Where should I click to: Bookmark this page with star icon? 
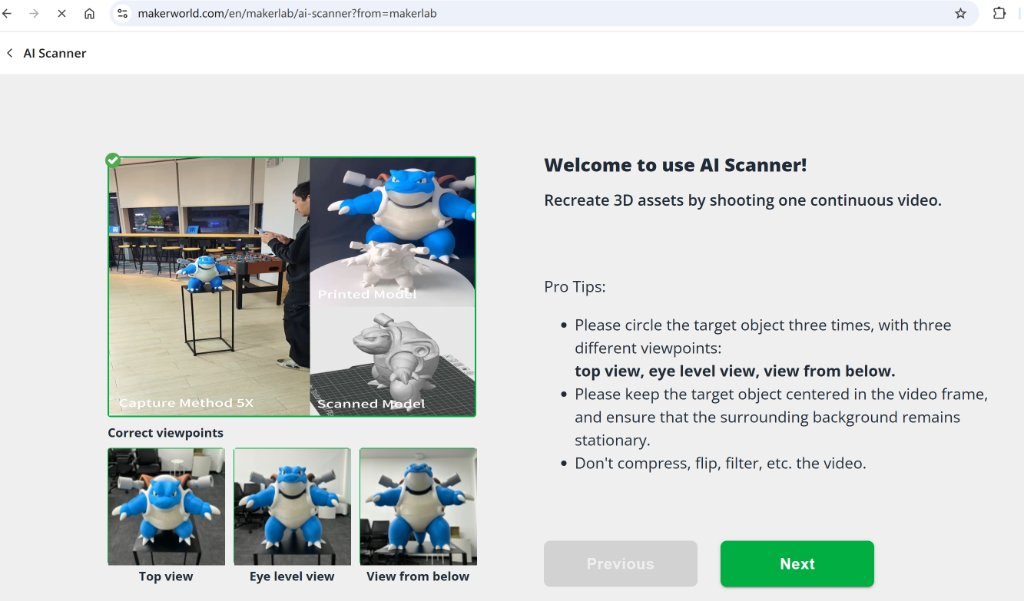tap(960, 13)
